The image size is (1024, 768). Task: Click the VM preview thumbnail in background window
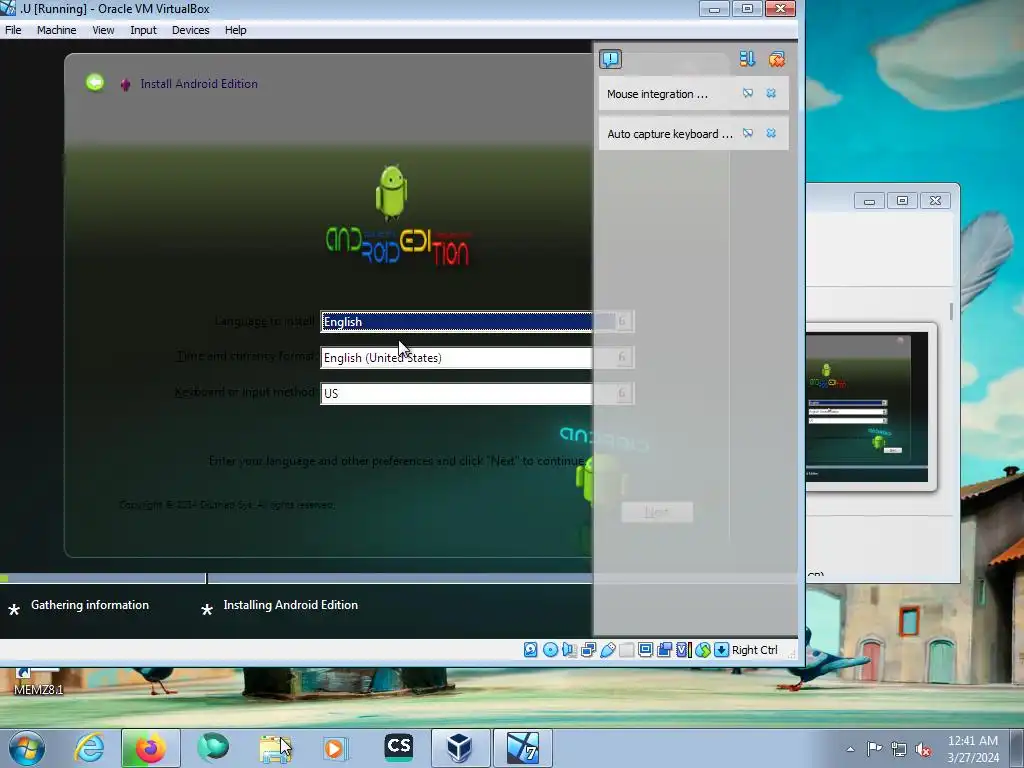(x=867, y=407)
